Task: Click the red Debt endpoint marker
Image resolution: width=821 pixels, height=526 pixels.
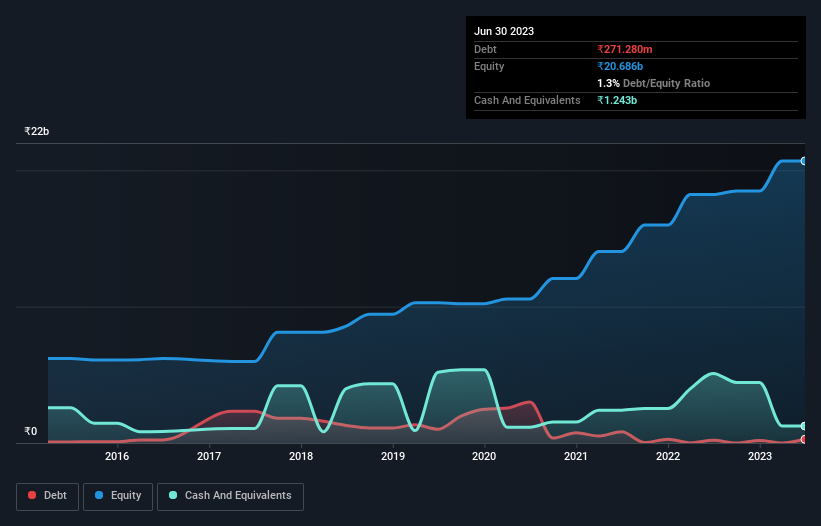Action: point(804,440)
